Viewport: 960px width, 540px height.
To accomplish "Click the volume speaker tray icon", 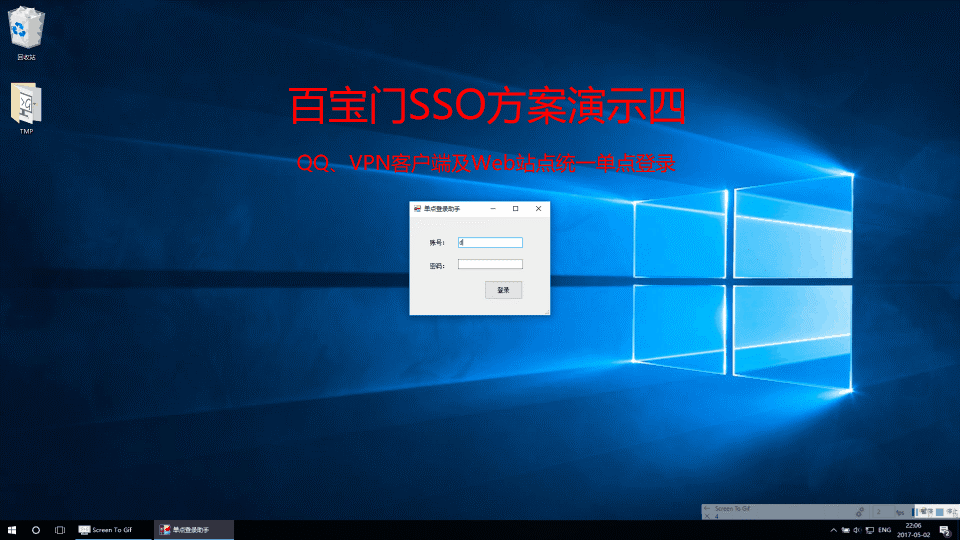I will click(x=857, y=530).
